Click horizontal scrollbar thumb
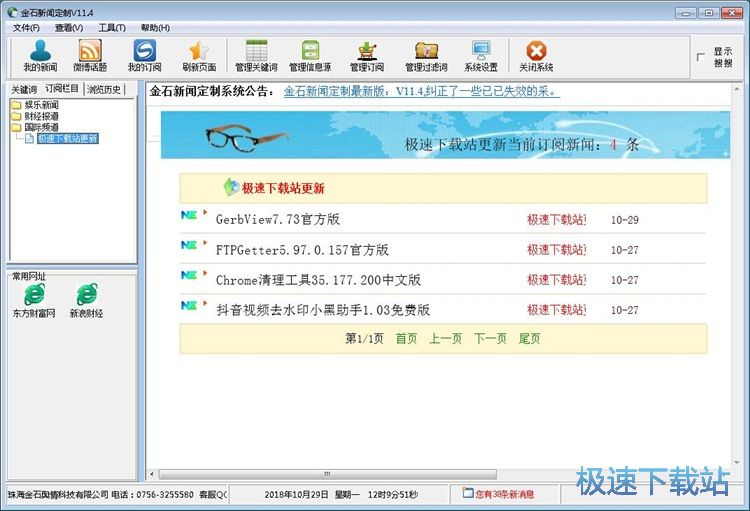Image resolution: width=750 pixels, height=511 pixels. pos(328,474)
